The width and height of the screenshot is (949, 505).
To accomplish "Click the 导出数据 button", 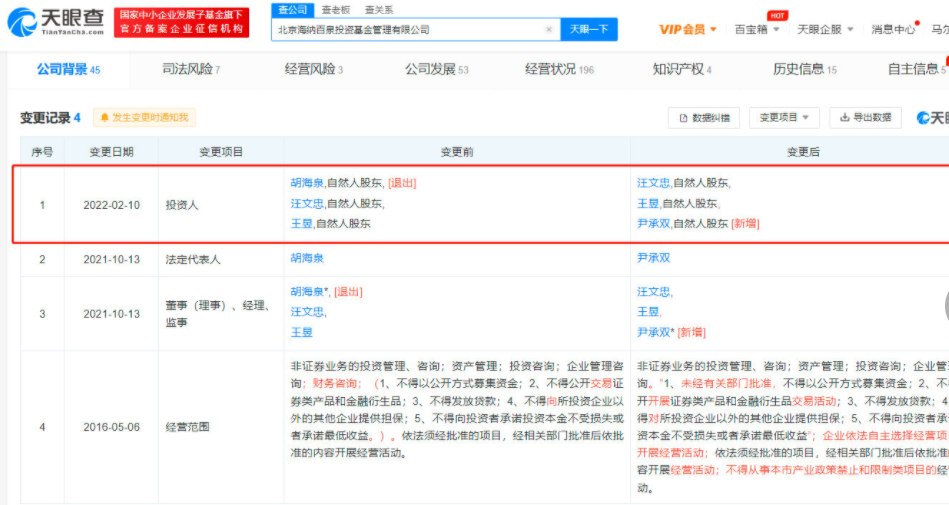I will (865, 117).
